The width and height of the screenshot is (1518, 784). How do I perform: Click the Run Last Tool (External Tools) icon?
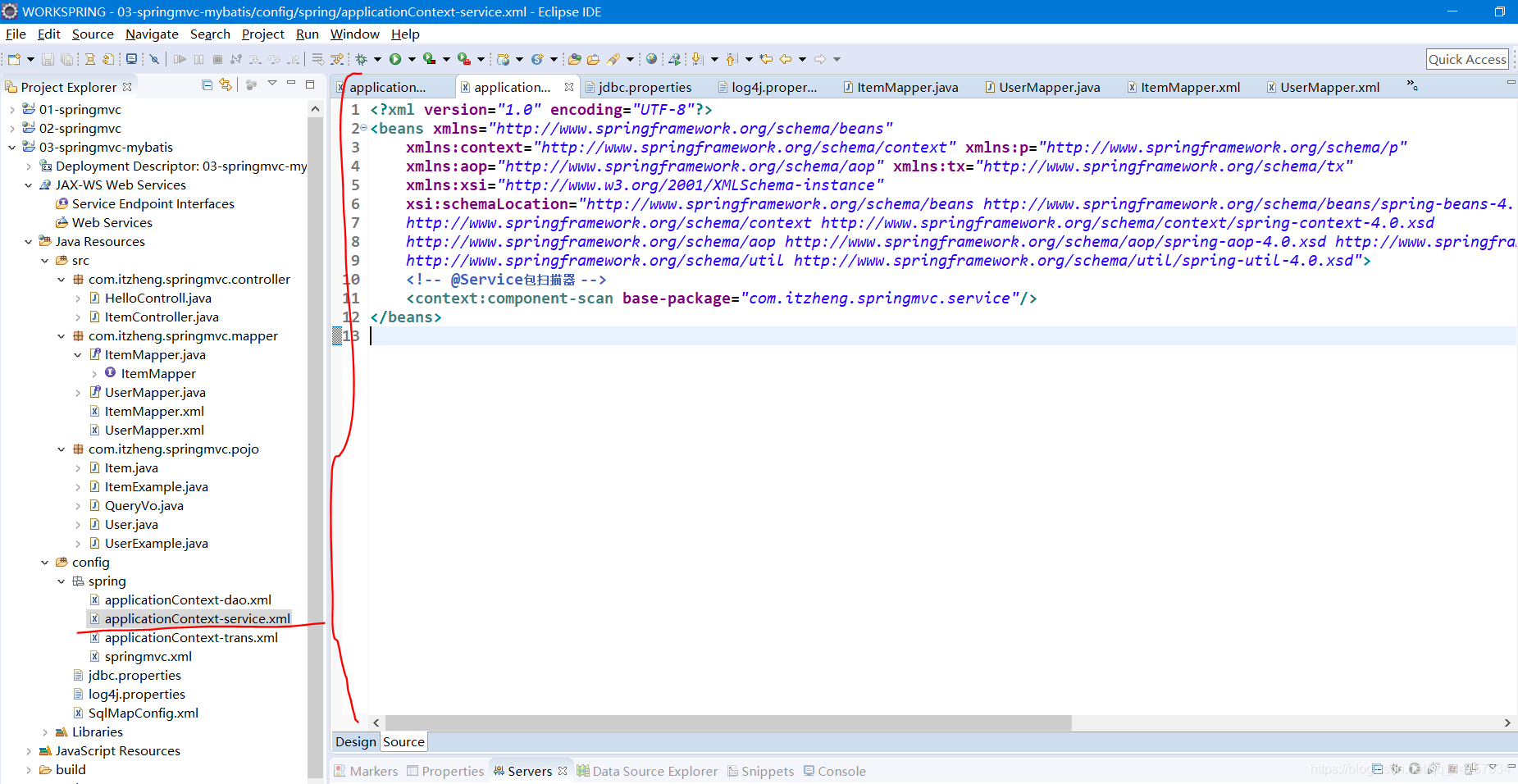464,59
